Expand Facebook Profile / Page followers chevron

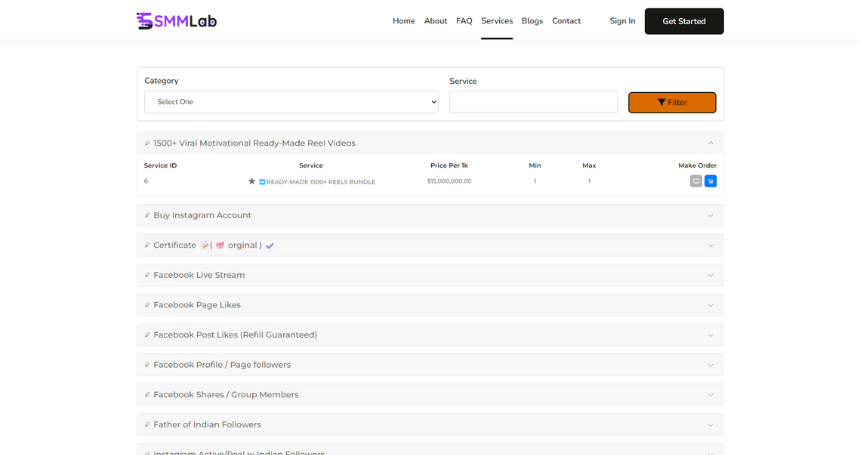[710, 365]
